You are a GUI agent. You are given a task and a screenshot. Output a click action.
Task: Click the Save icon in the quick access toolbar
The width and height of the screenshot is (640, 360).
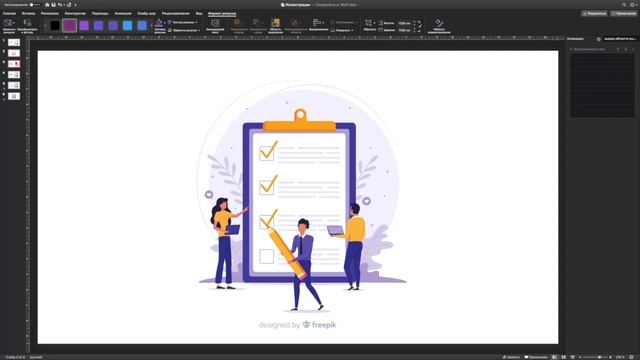[x=53, y=5]
